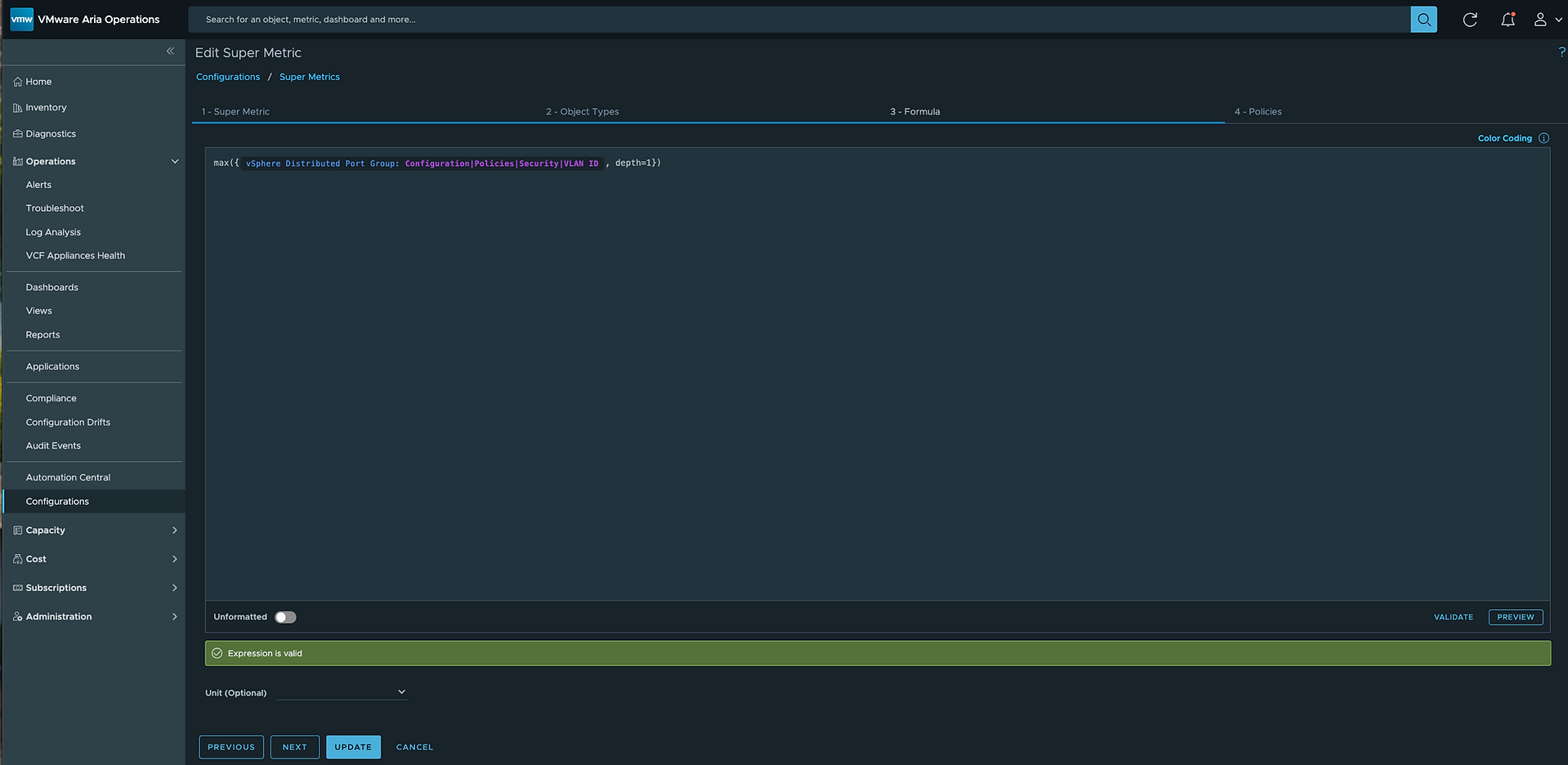Collapse the left navigation sidebar

point(170,51)
